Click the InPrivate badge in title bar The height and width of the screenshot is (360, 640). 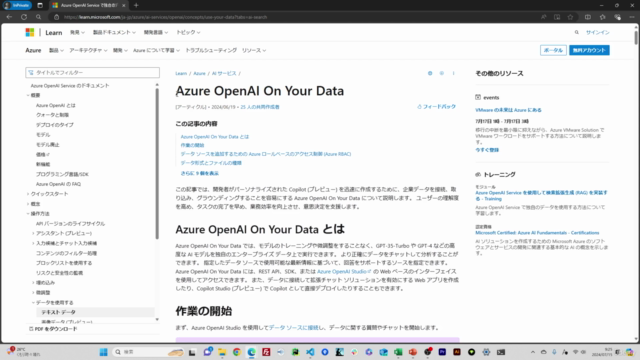(x=18, y=5)
